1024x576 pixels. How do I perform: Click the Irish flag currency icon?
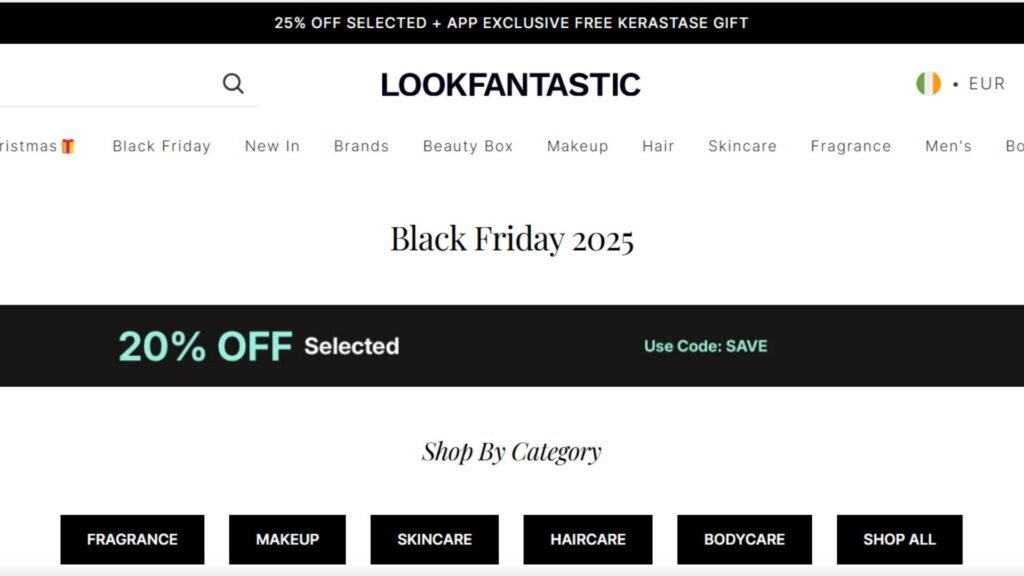pos(928,84)
